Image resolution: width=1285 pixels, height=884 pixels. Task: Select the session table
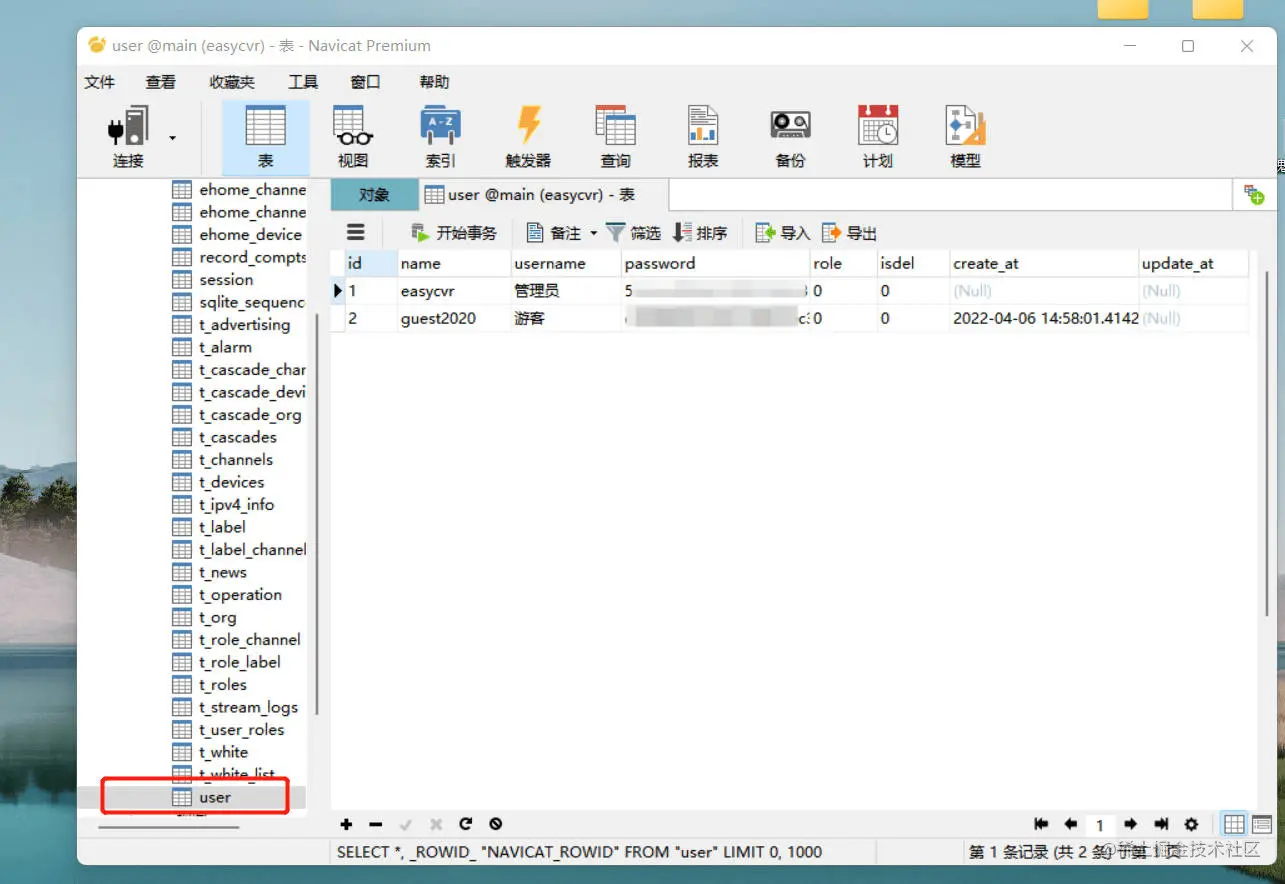[x=226, y=280]
